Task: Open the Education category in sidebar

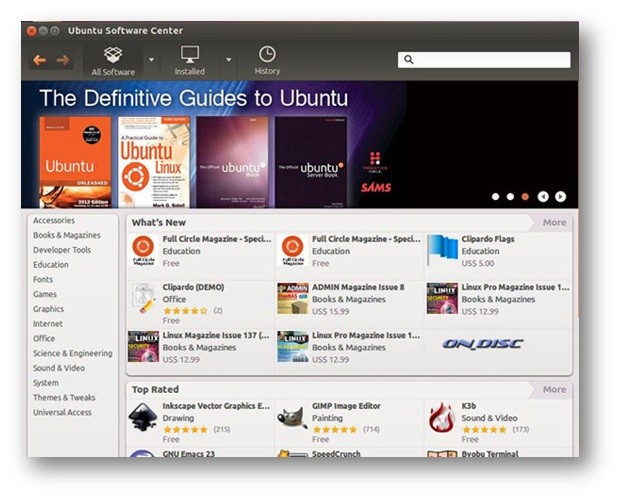Action: click(51, 265)
